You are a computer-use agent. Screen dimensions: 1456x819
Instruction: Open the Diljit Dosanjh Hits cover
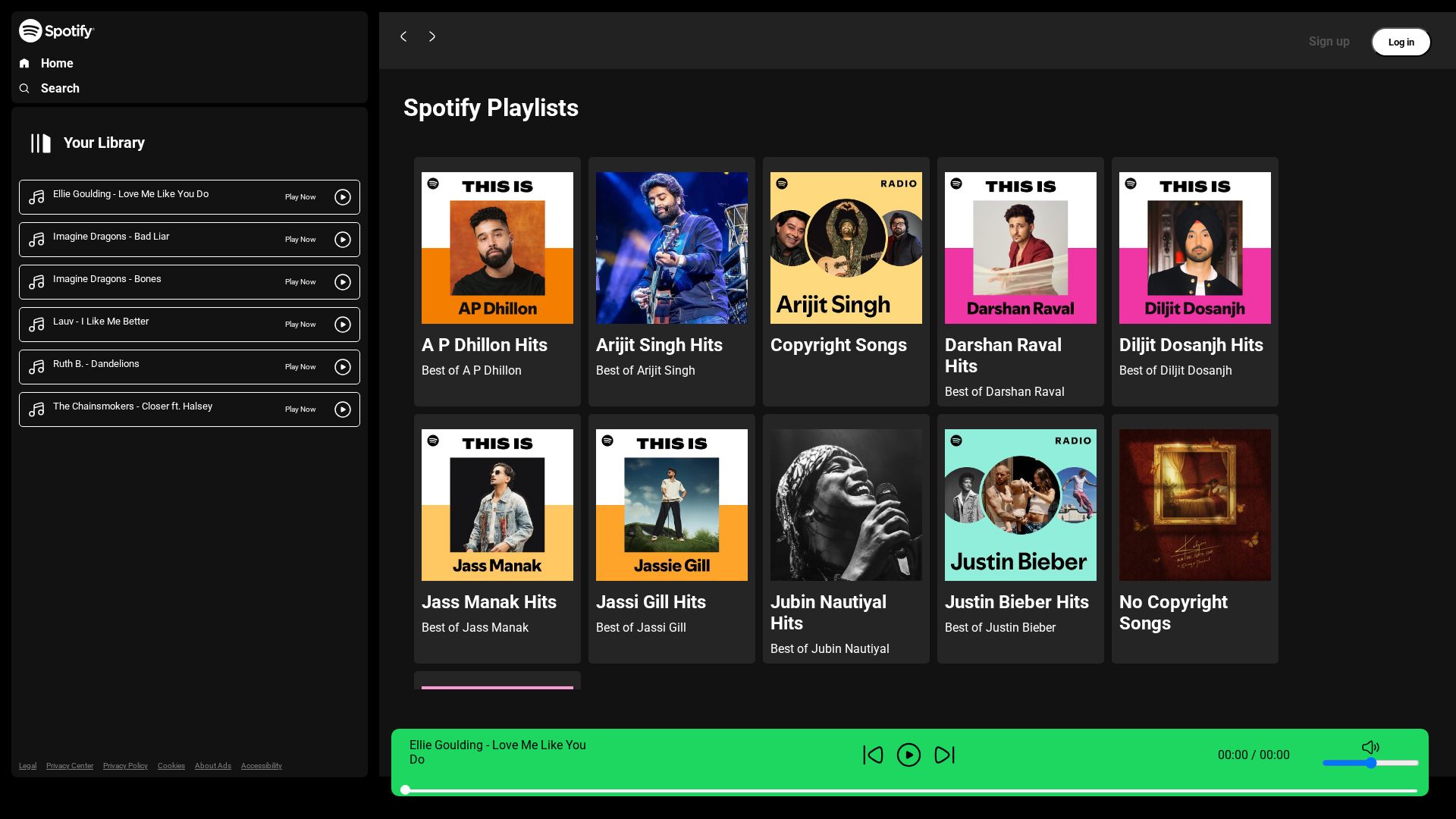(1195, 248)
